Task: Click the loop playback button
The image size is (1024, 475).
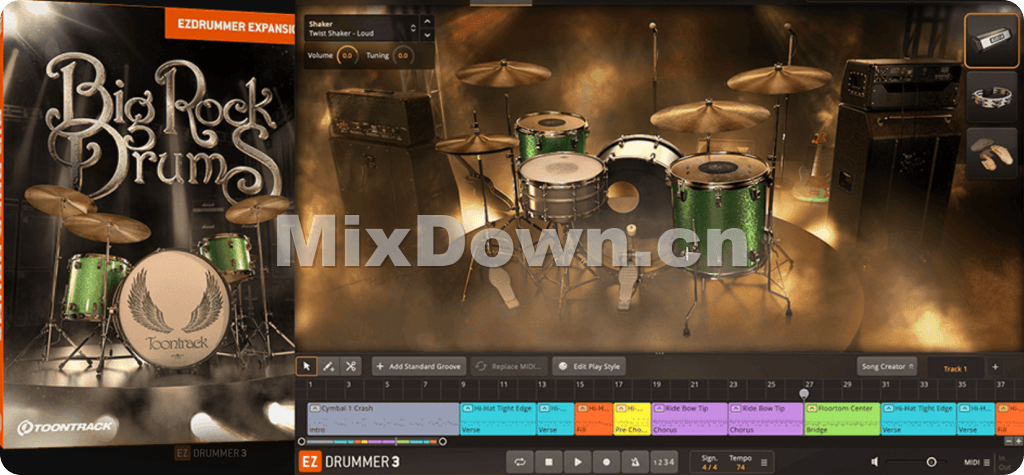Action: 520,462
